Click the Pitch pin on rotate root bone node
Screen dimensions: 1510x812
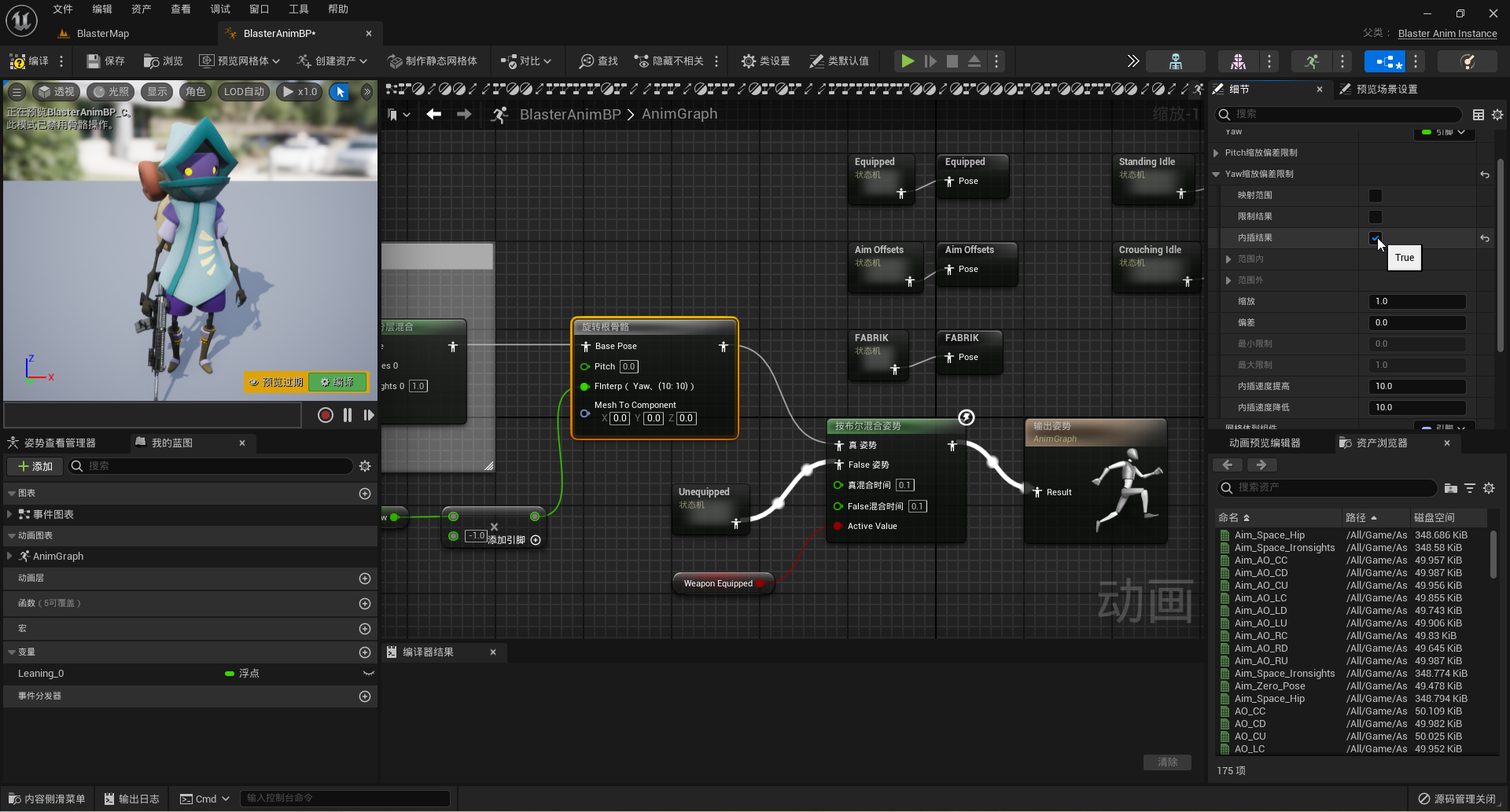coord(585,366)
